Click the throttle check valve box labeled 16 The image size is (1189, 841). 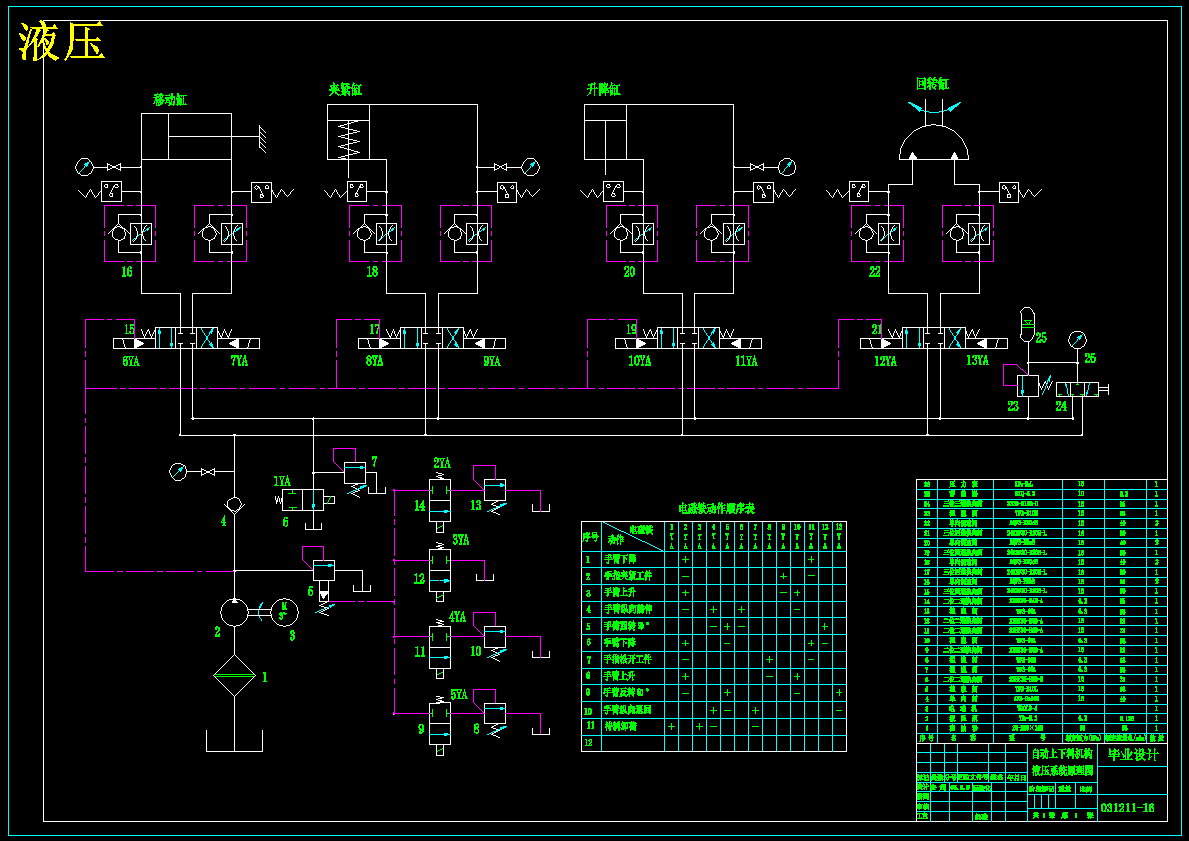click(130, 233)
